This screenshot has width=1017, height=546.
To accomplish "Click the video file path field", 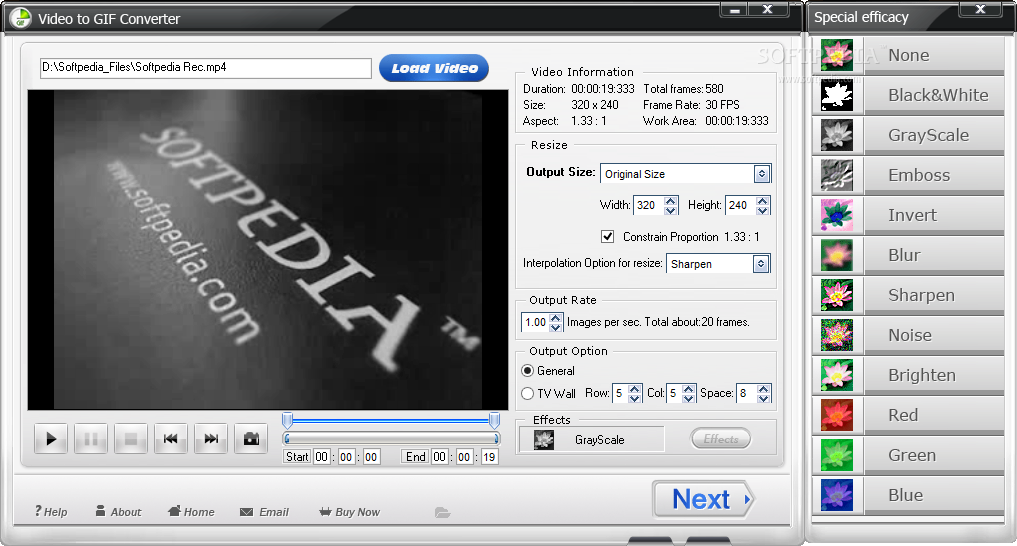I will (x=206, y=67).
